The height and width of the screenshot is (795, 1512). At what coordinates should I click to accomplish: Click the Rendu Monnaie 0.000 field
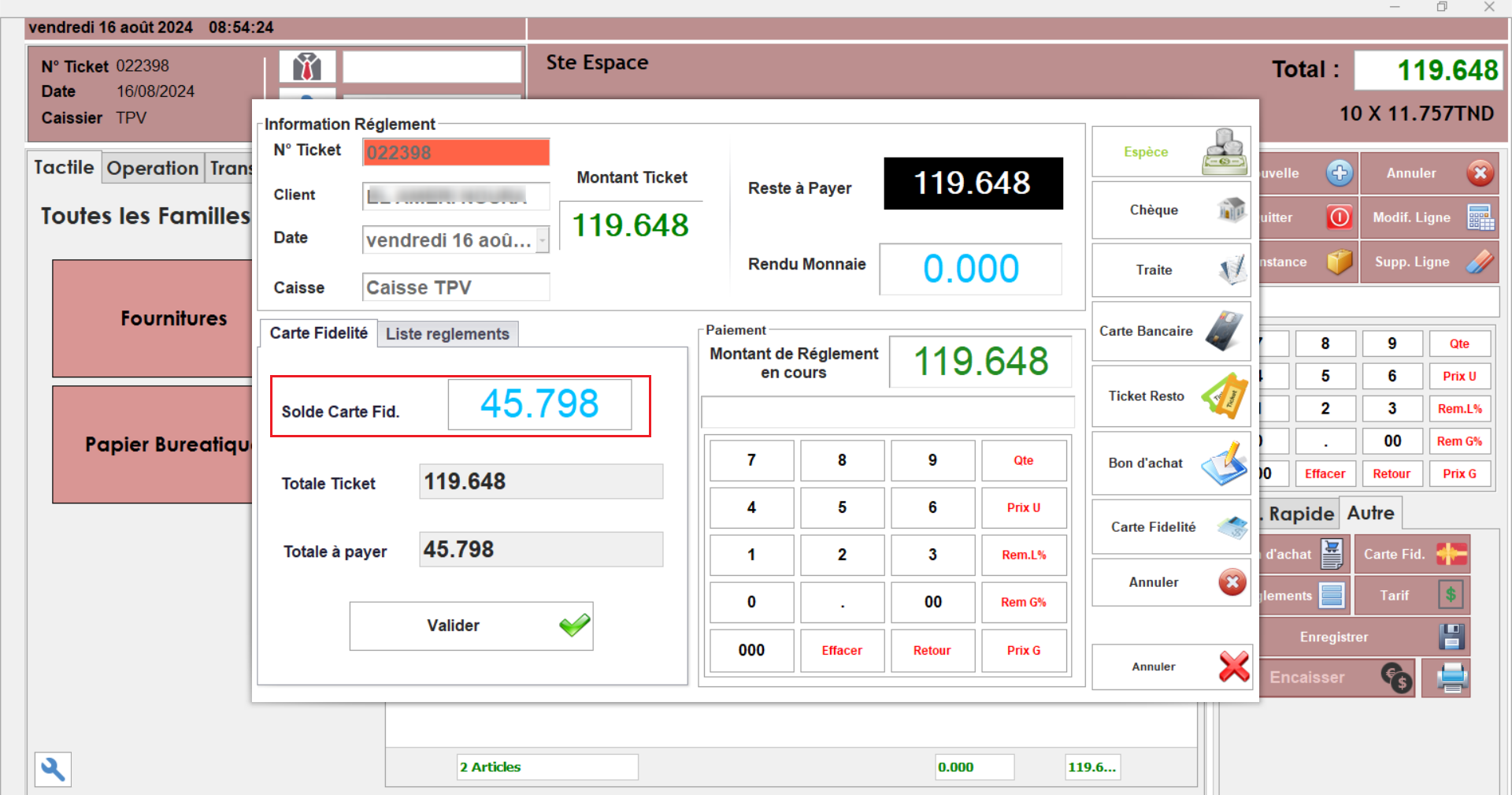[x=970, y=269]
